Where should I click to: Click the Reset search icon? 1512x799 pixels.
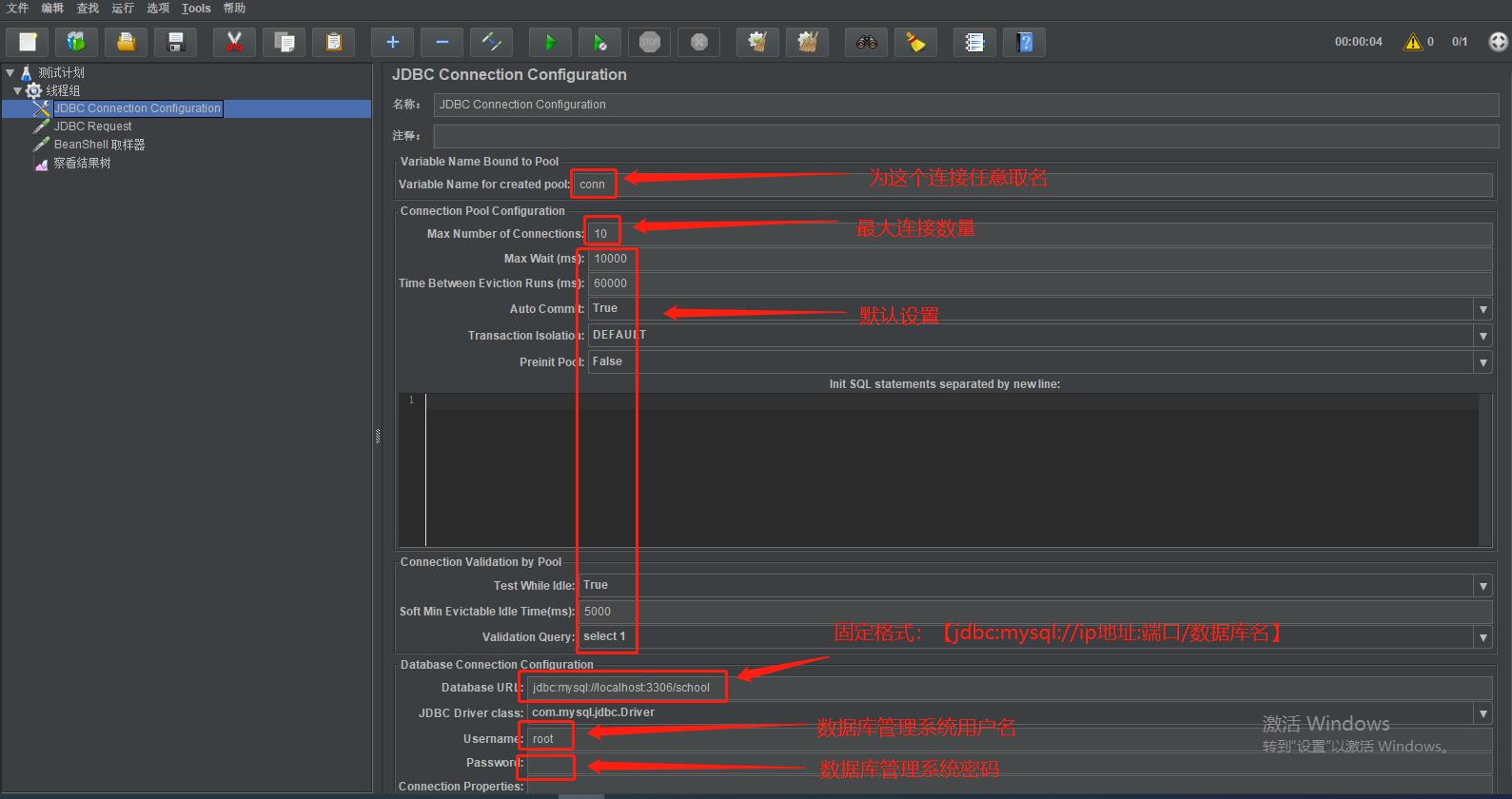pyautogui.click(x=915, y=42)
